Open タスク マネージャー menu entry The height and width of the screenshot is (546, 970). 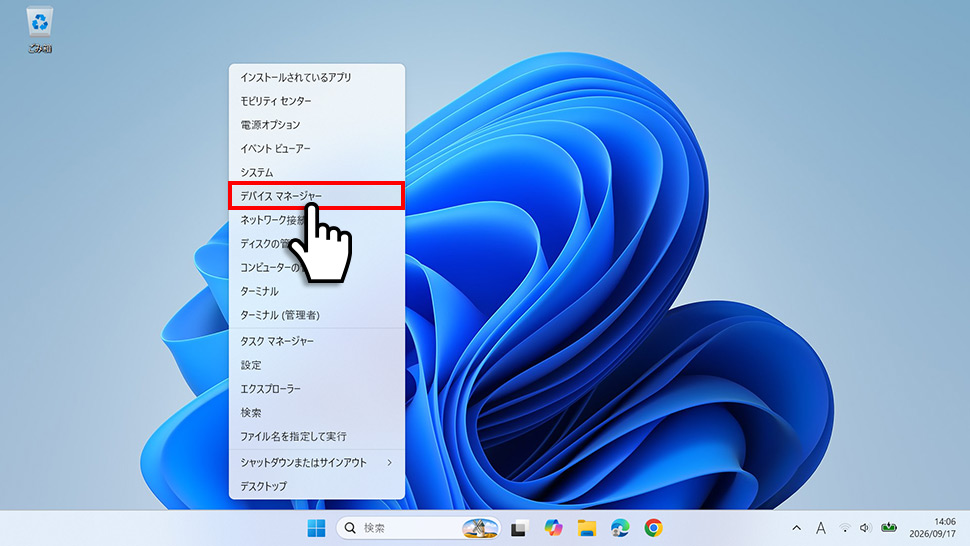point(317,341)
